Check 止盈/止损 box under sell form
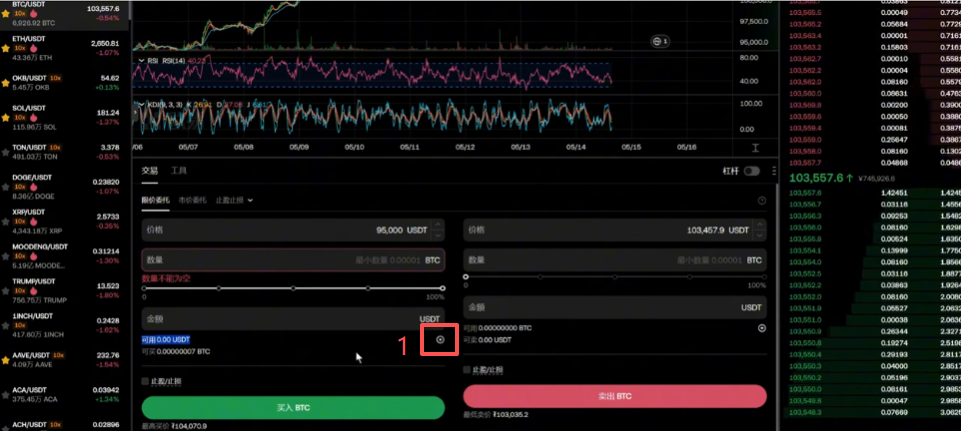961x431 pixels. 467,370
